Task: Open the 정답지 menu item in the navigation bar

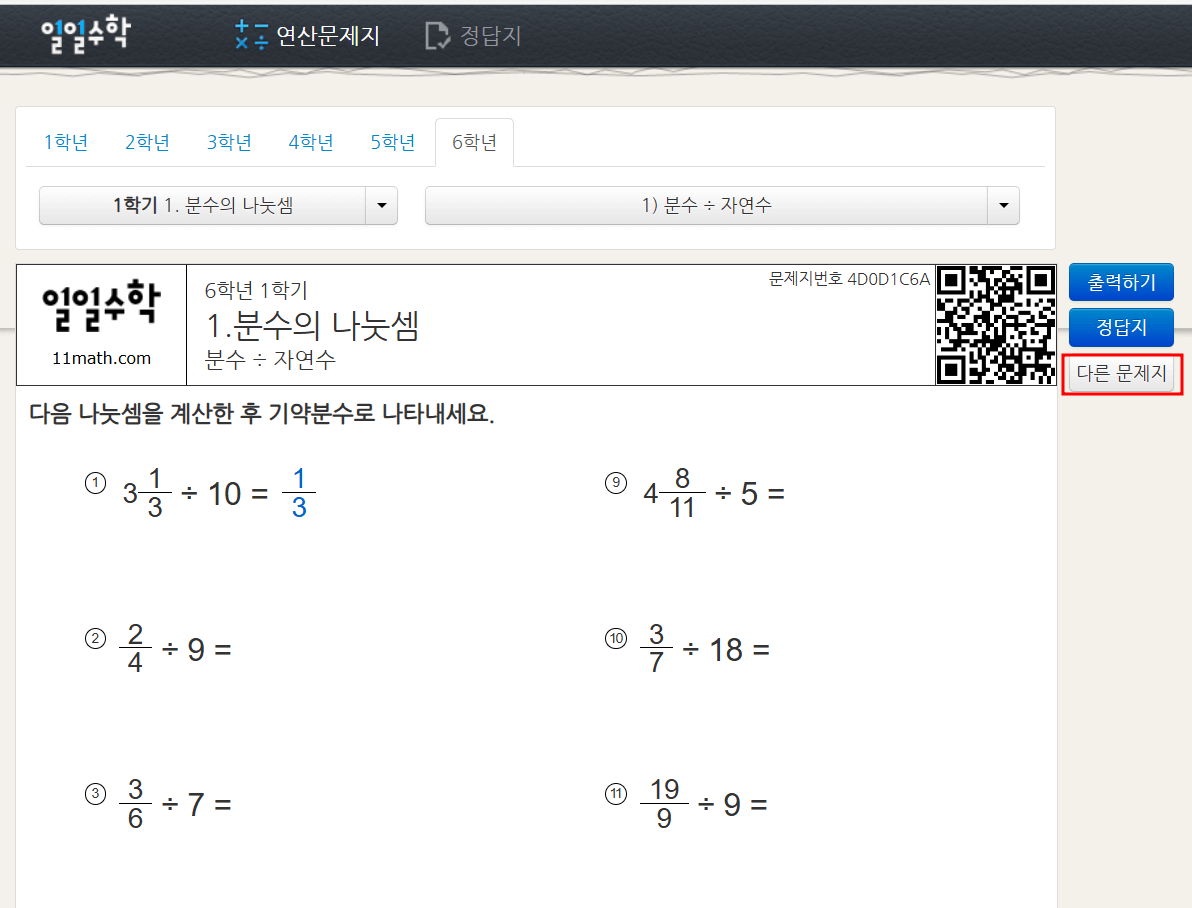Action: tap(490, 35)
